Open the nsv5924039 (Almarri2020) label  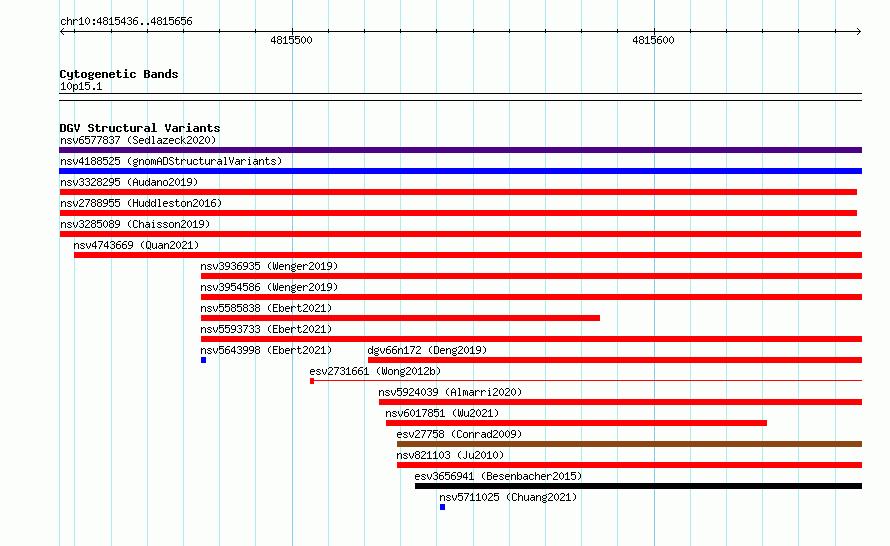click(450, 392)
